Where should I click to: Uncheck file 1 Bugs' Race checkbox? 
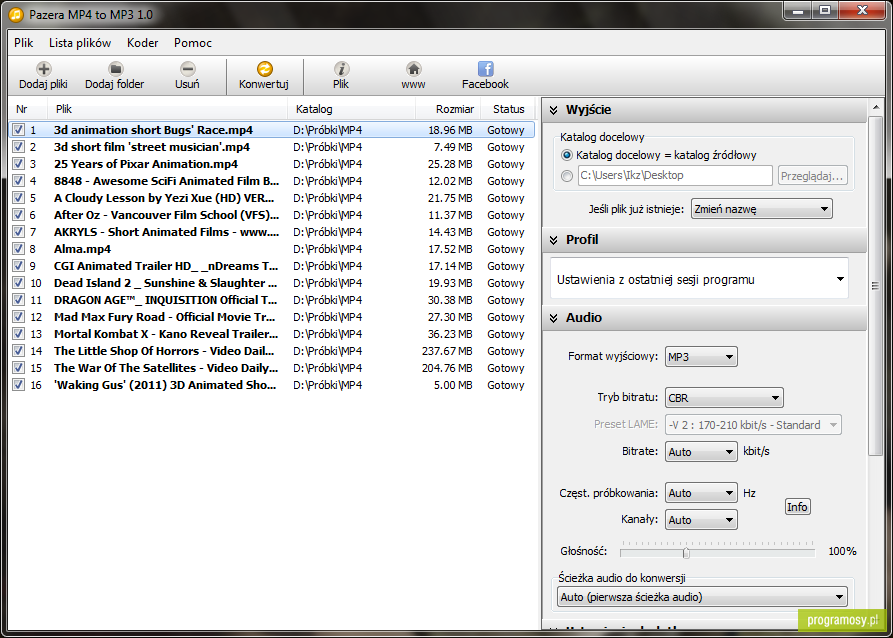[x=19, y=130]
